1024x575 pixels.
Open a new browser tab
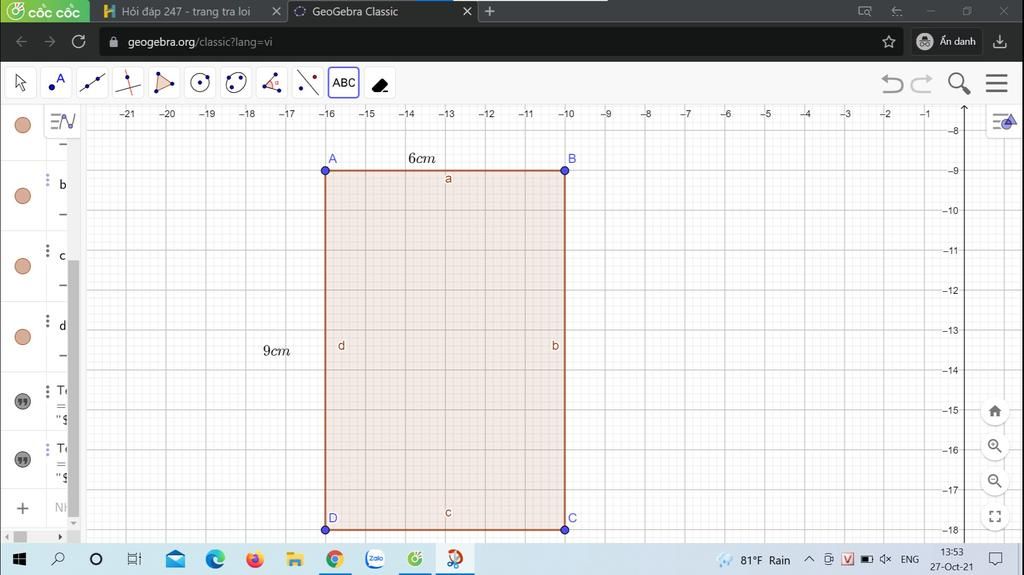[490, 11]
